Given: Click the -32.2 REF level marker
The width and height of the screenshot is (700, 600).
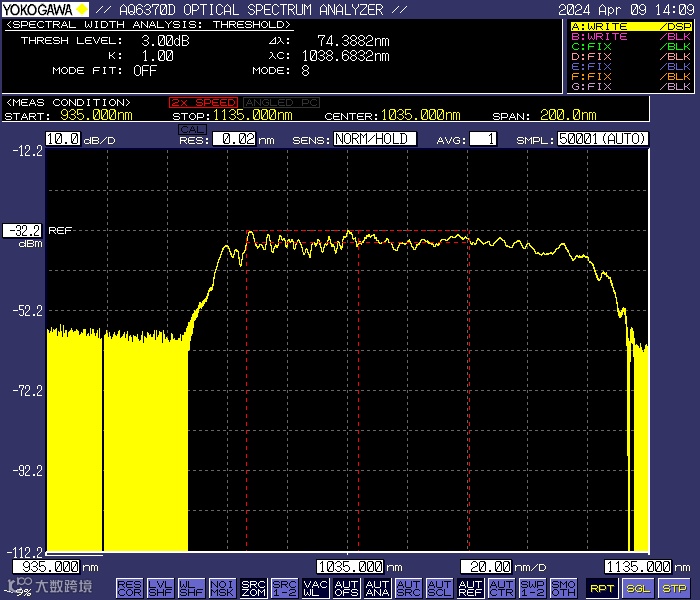Looking at the screenshot, I should coord(23,230).
